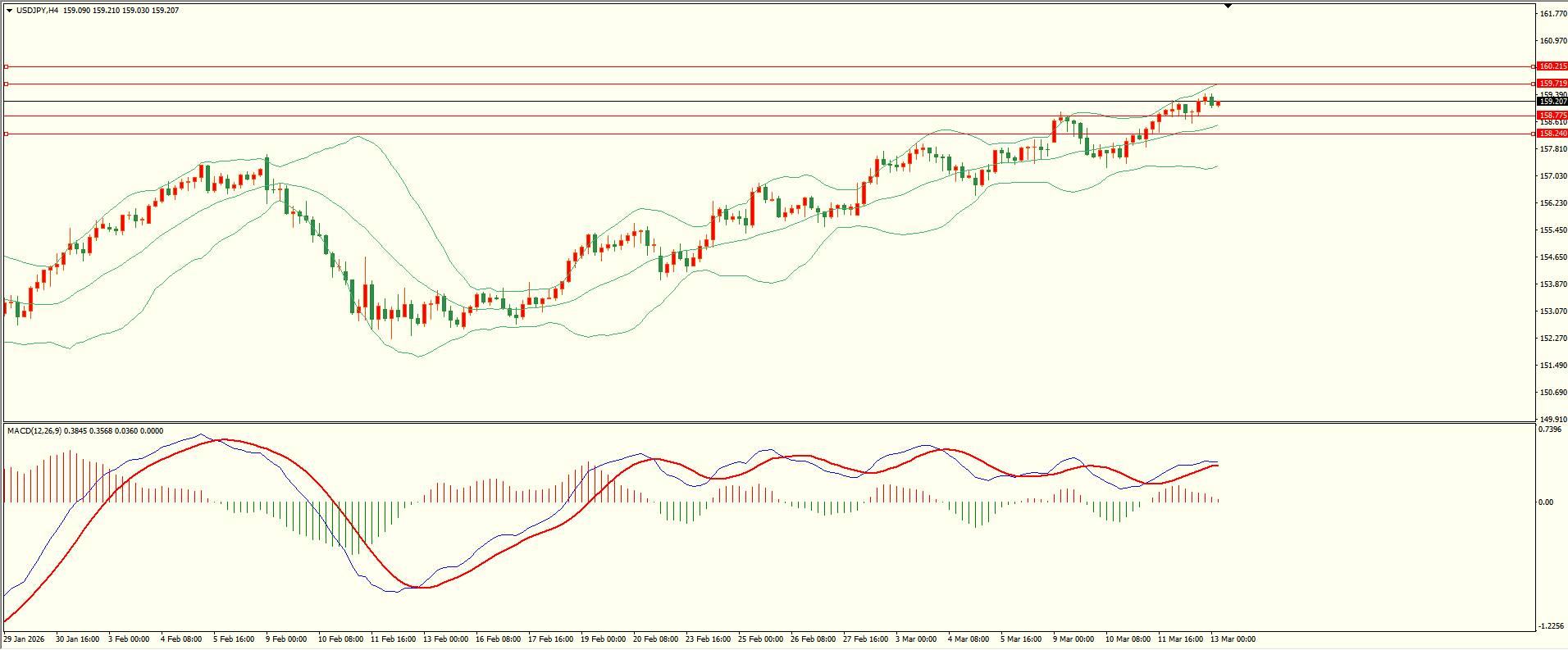Click the black chart shift triangle marker
Viewport: 1568px width, 650px height.
[x=1228, y=6]
